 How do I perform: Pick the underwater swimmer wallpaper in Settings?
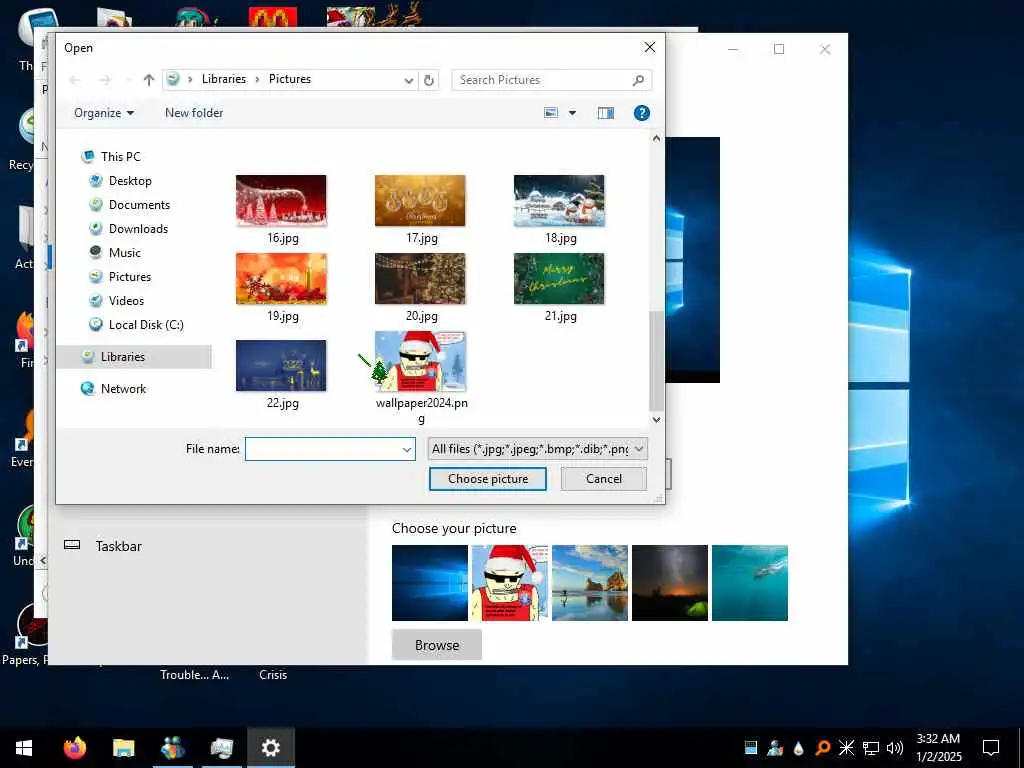click(x=750, y=583)
